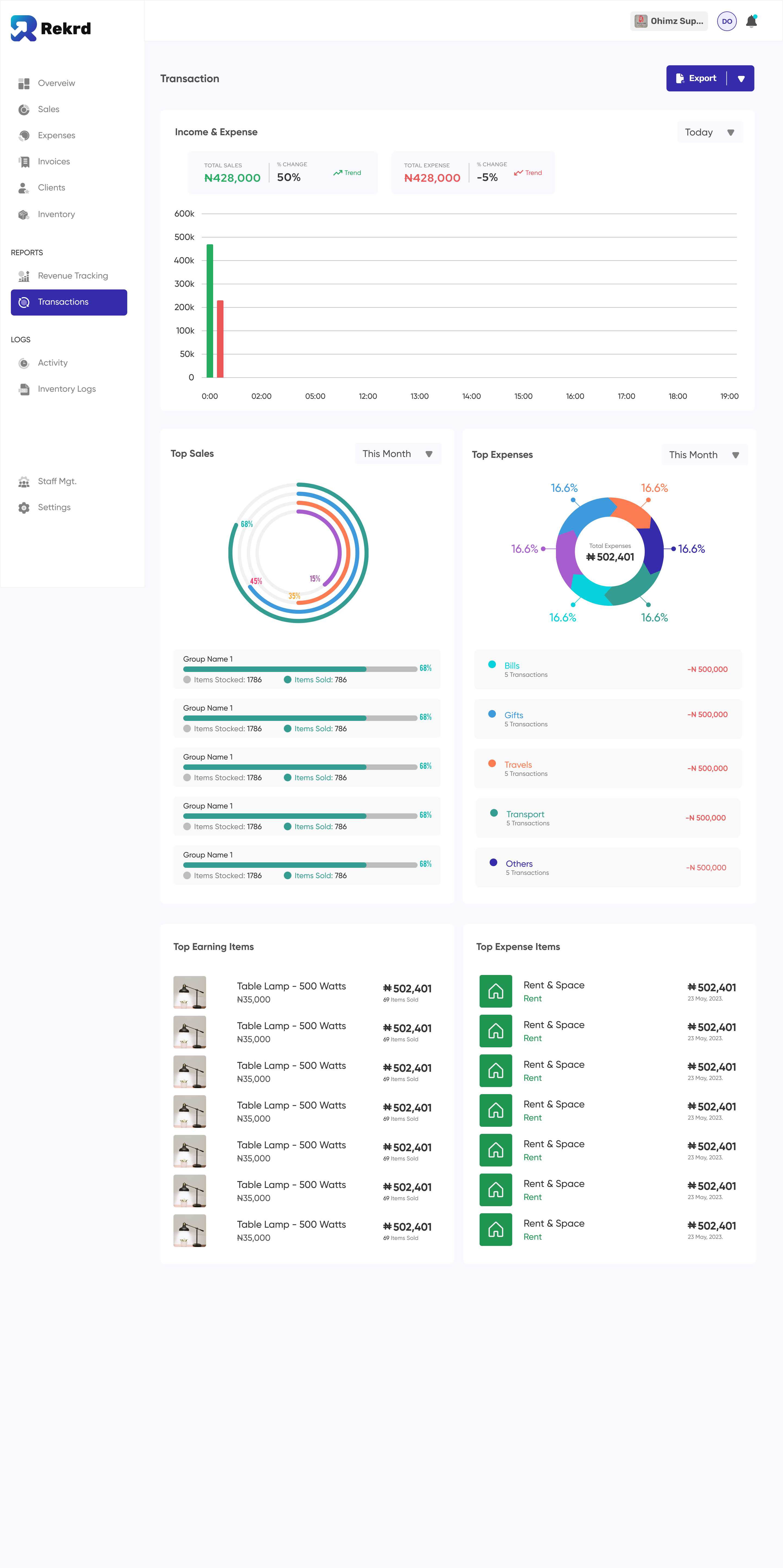Click the Staff Mgt. people icon
Viewport: 783px width, 1568px height.
[x=24, y=482]
